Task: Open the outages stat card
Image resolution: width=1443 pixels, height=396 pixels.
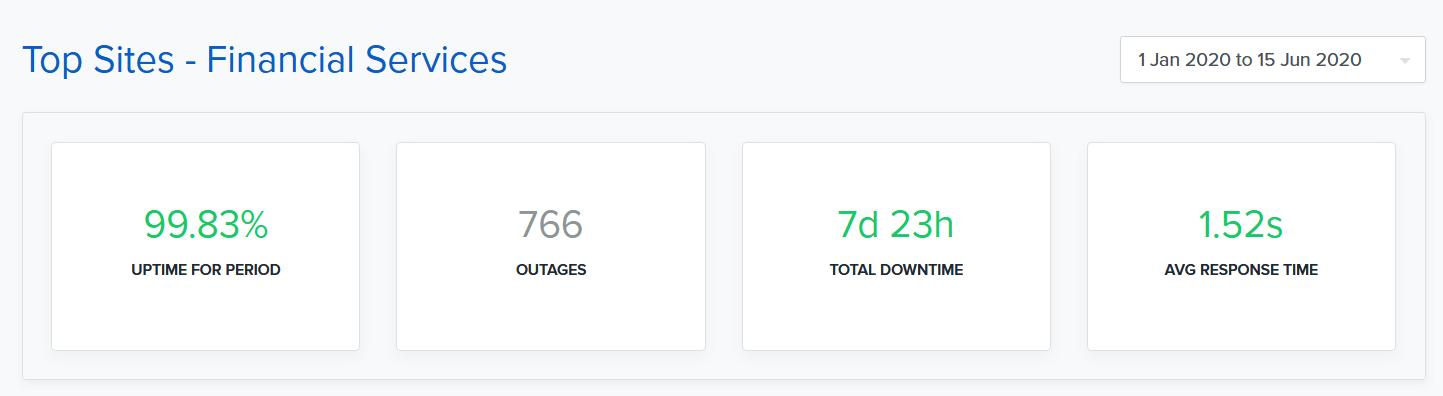Action: tap(551, 246)
